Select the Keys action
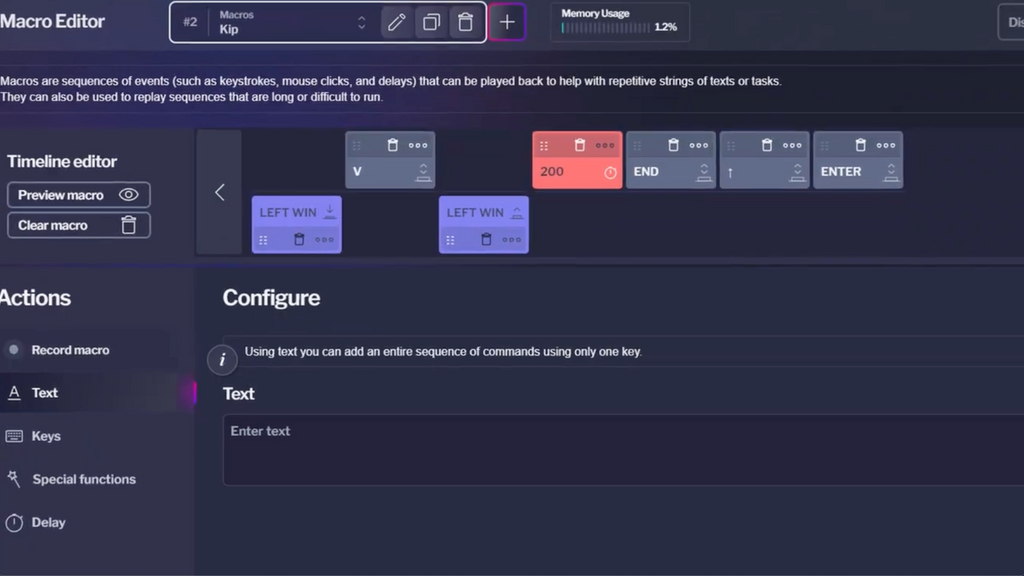The image size is (1024, 576). click(46, 436)
